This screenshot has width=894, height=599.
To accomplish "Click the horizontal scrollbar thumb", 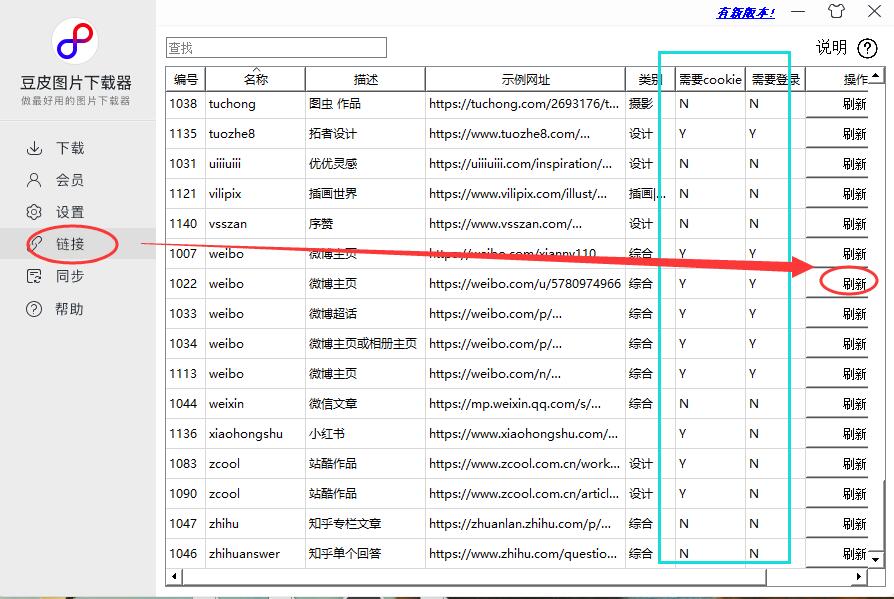I will point(474,577).
